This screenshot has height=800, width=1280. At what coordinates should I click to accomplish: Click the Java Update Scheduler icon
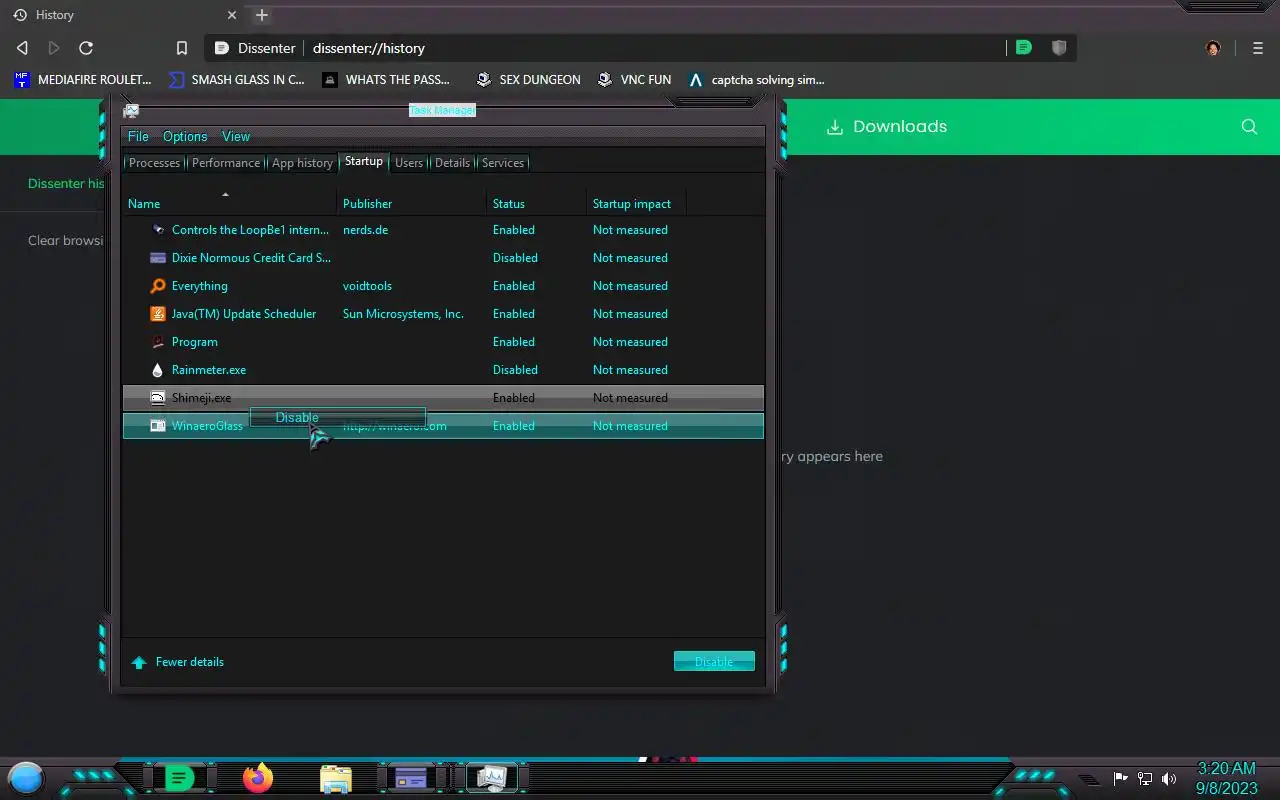pyautogui.click(x=158, y=314)
